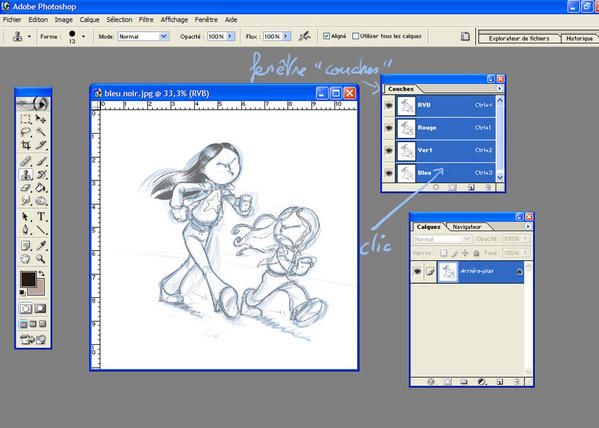Viewport: 599px width, 428px height.
Task: Open the Explorateur de fichiers tab
Action: click(519, 38)
